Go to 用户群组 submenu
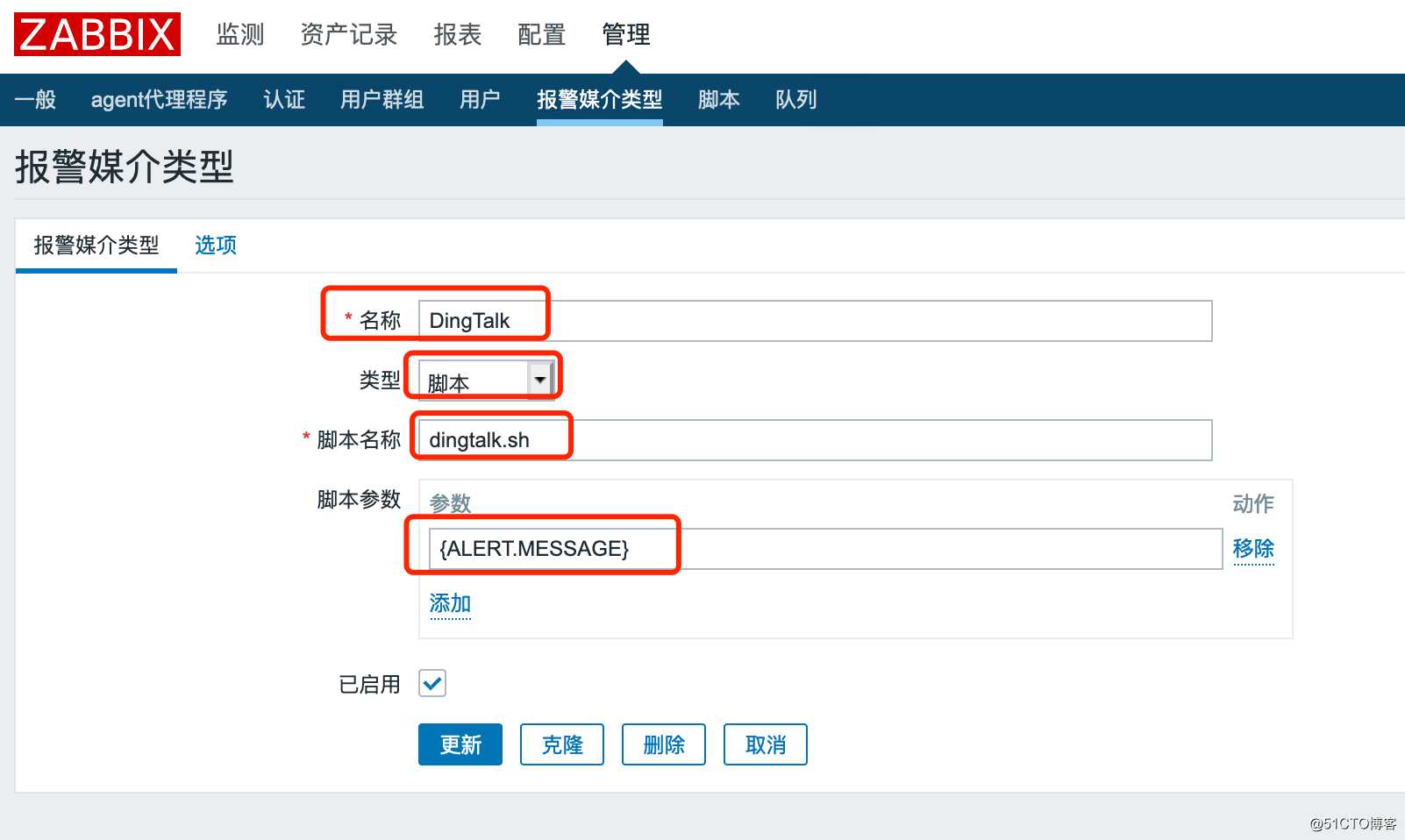 click(x=382, y=99)
